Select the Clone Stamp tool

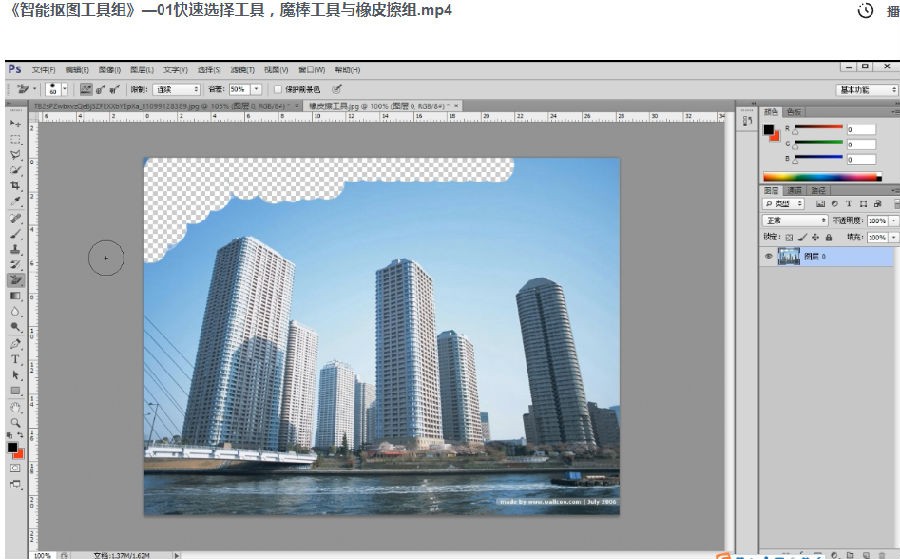tap(15, 249)
